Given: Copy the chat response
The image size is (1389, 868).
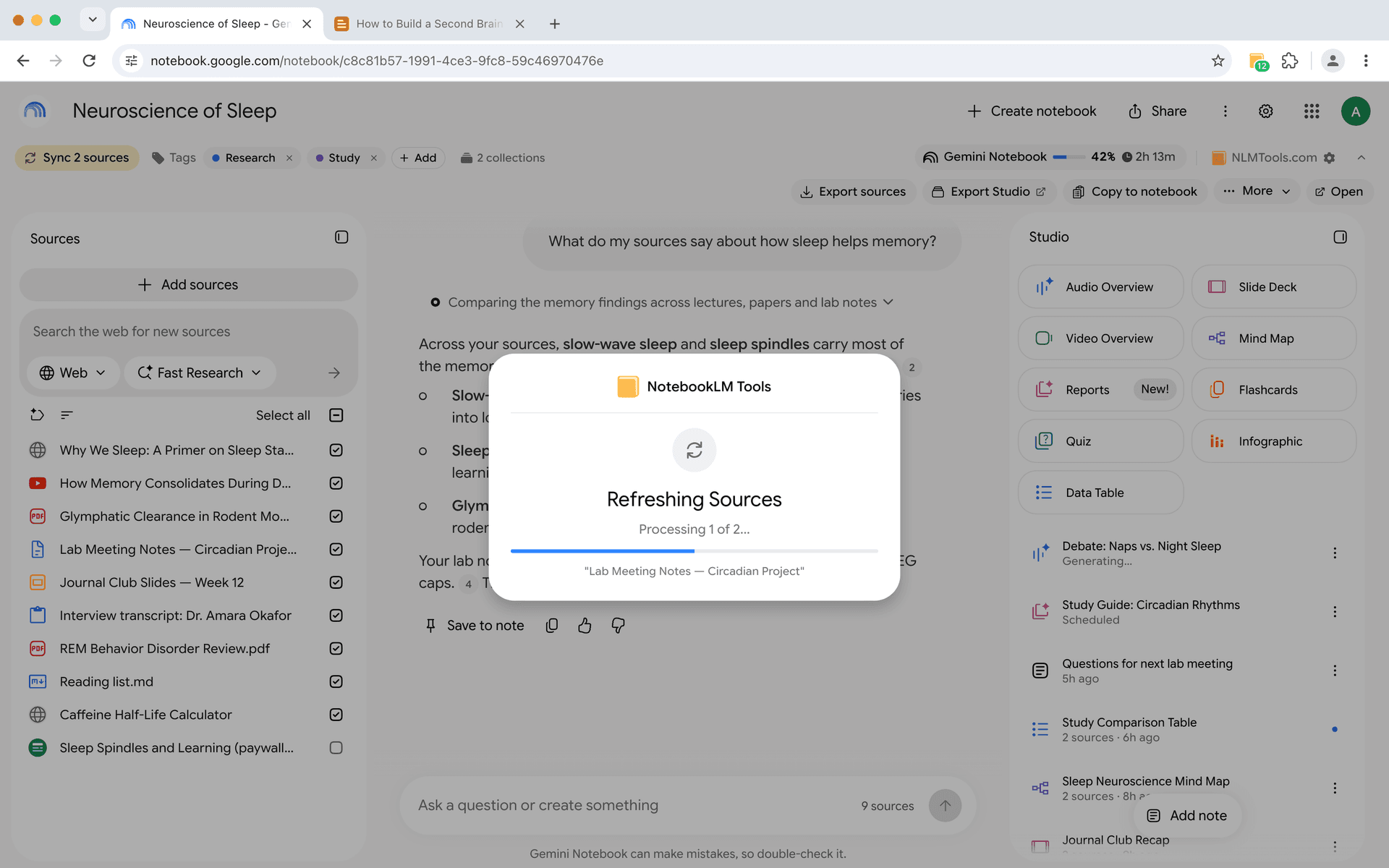Looking at the screenshot, I should click(552, 626).
